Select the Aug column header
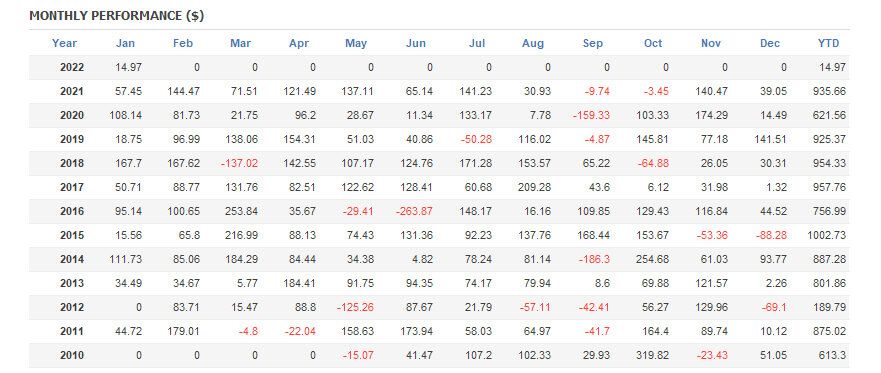 tap(533, 43)
